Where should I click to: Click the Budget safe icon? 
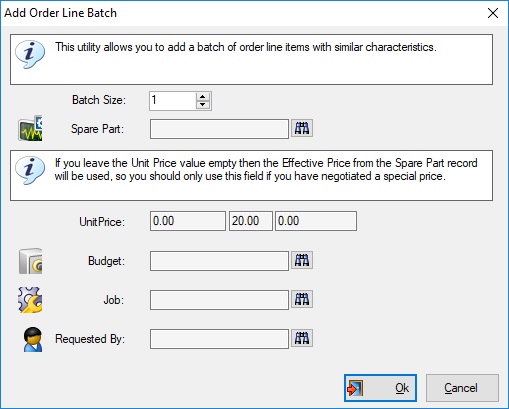coord(30,261)
